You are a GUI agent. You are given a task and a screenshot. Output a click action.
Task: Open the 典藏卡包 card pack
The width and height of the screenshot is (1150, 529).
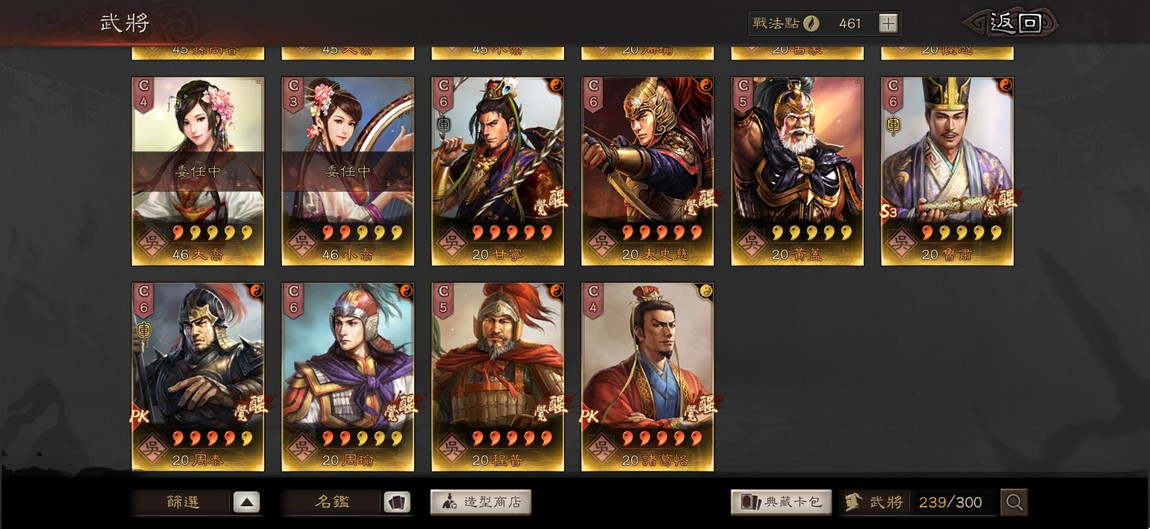tap(782, 503)
